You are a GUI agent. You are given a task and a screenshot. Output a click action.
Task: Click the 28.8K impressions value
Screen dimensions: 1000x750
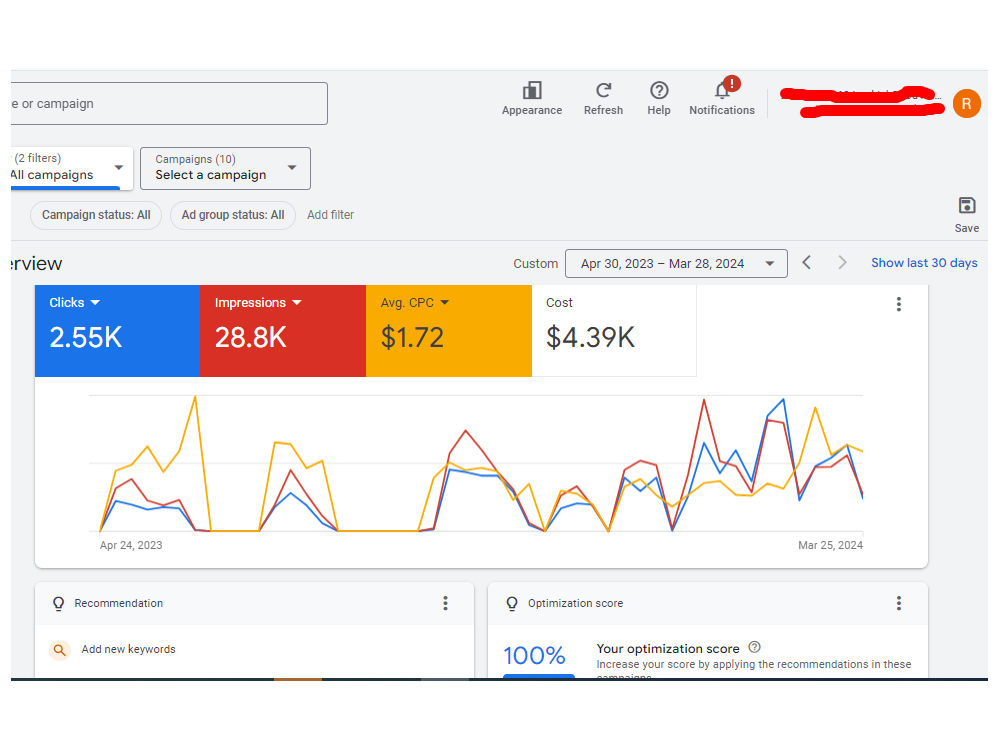coord(251,337)
